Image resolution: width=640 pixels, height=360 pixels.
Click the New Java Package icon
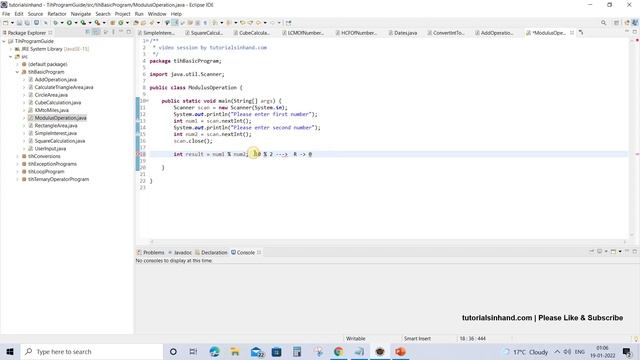coord(112,22)
